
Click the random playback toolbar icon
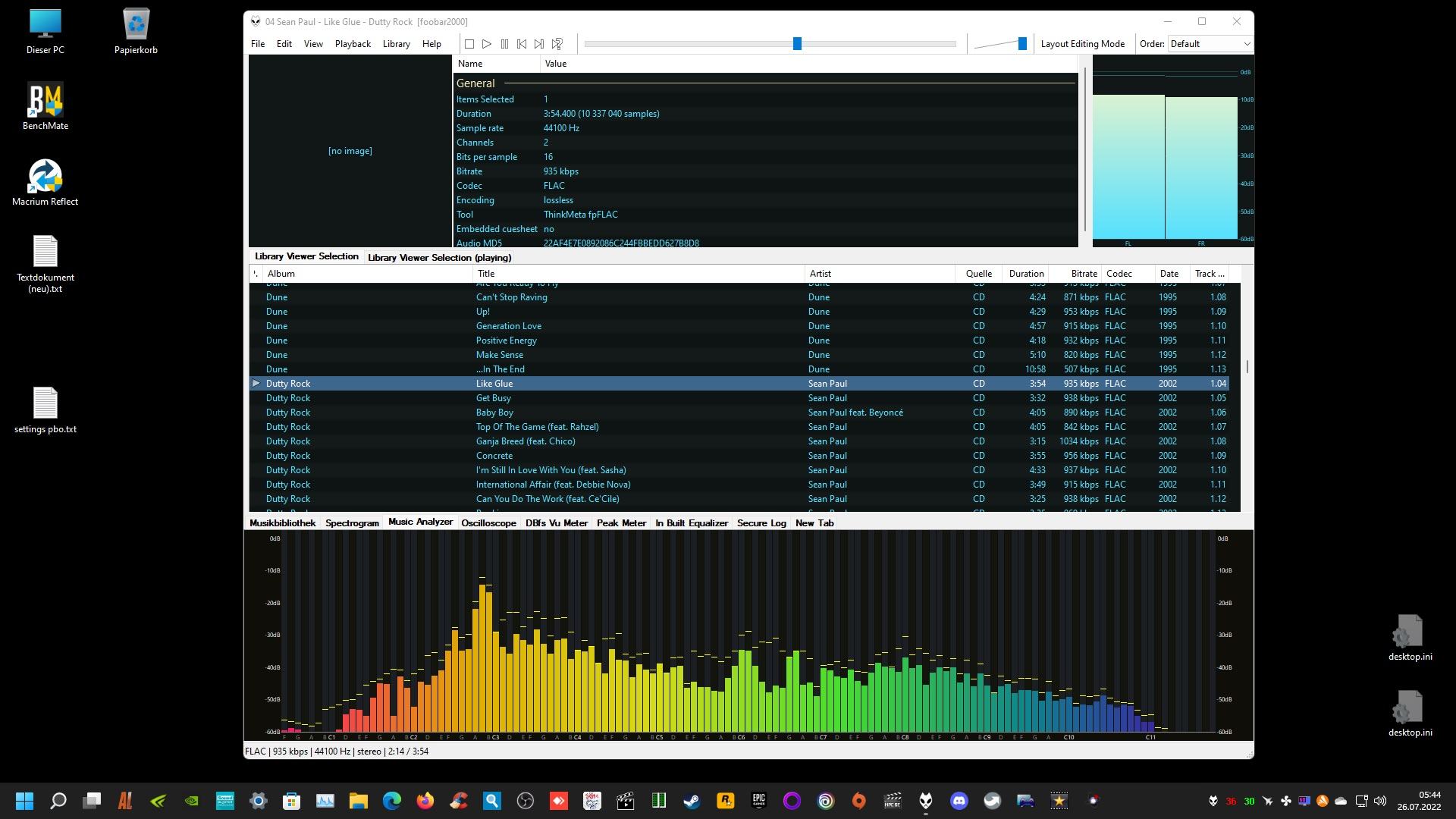(x=557, y=44)
